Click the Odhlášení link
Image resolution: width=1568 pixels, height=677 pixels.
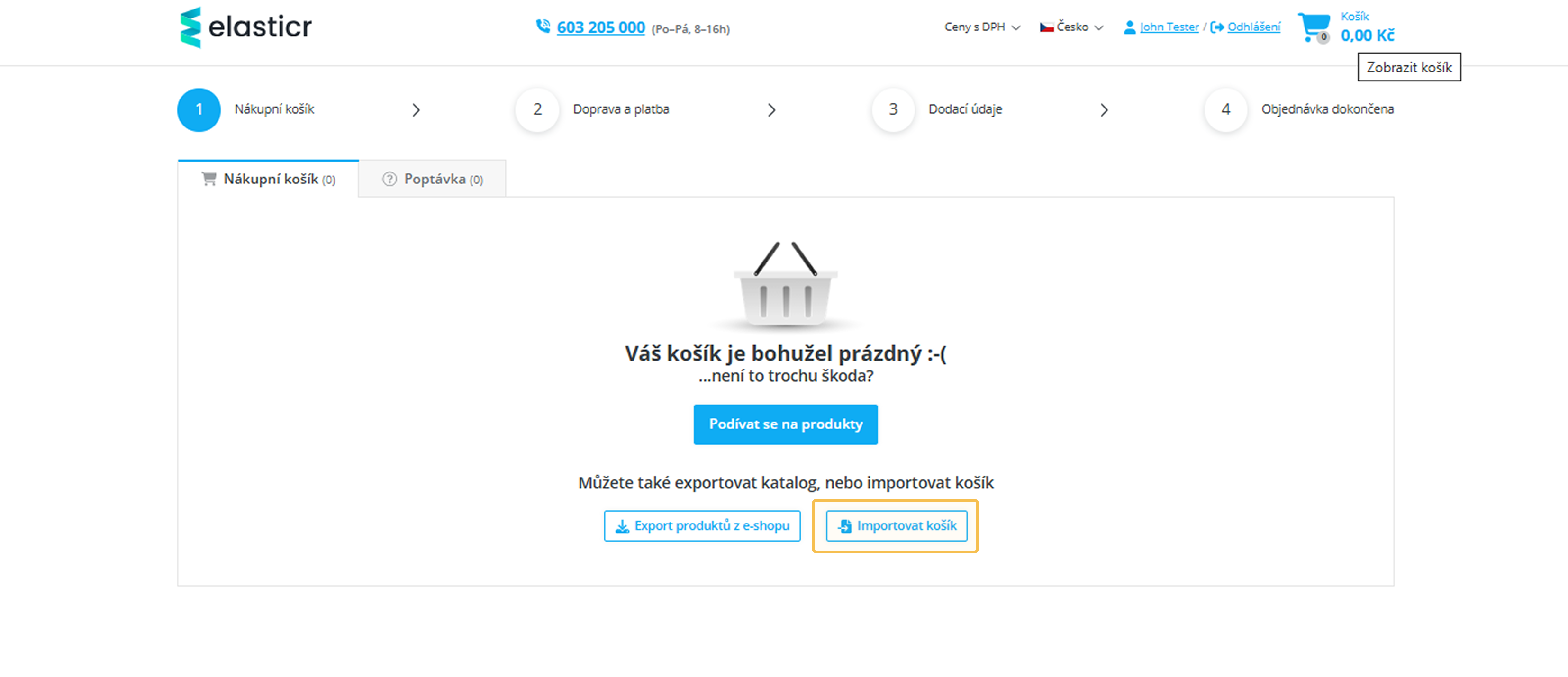pyautogui.click(x=1254, y=27)
